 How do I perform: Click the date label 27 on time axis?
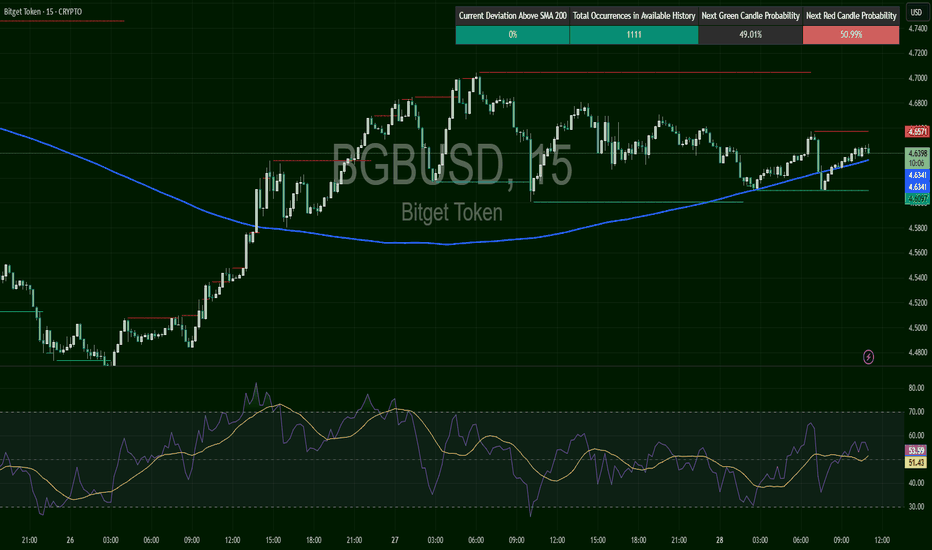(395, 541)
